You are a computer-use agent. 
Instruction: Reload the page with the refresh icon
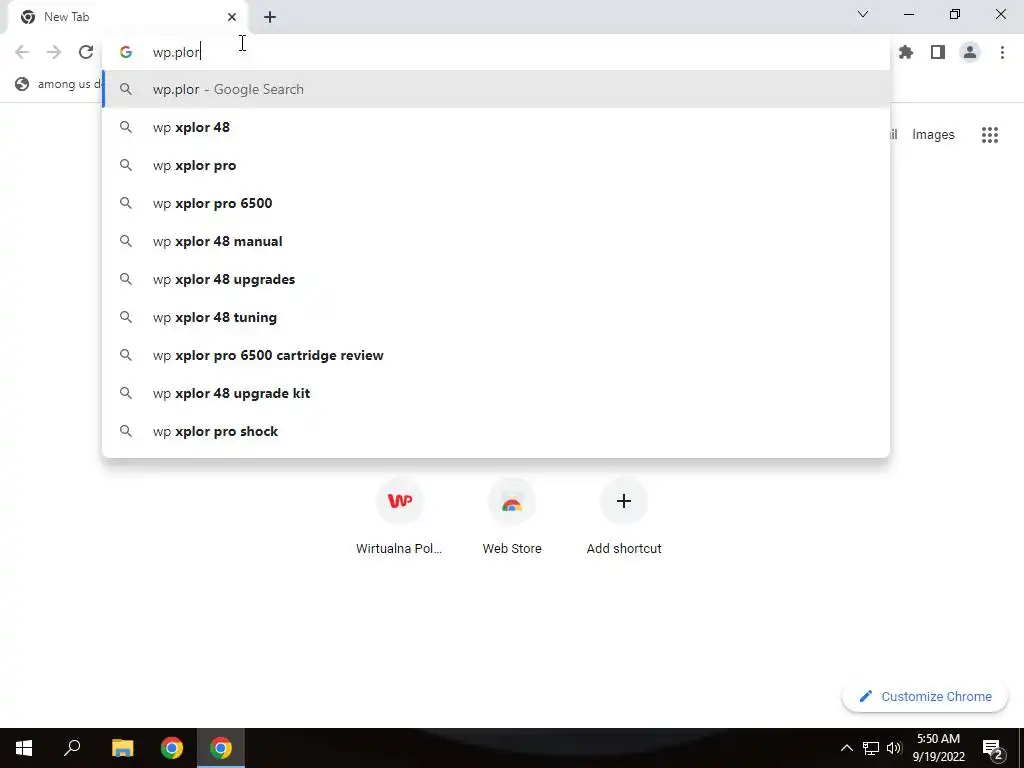(x=86, y=52)
